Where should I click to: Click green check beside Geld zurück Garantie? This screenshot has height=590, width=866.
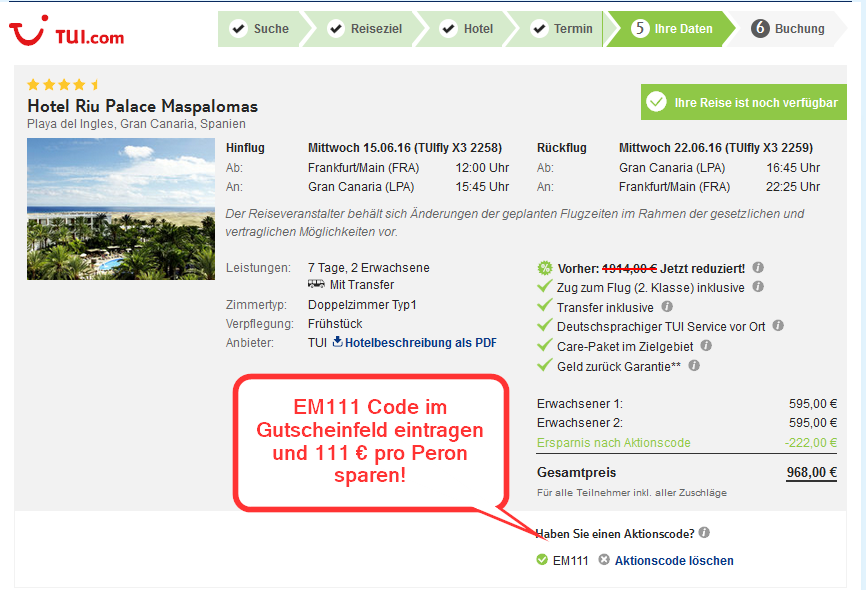point(545,365)
